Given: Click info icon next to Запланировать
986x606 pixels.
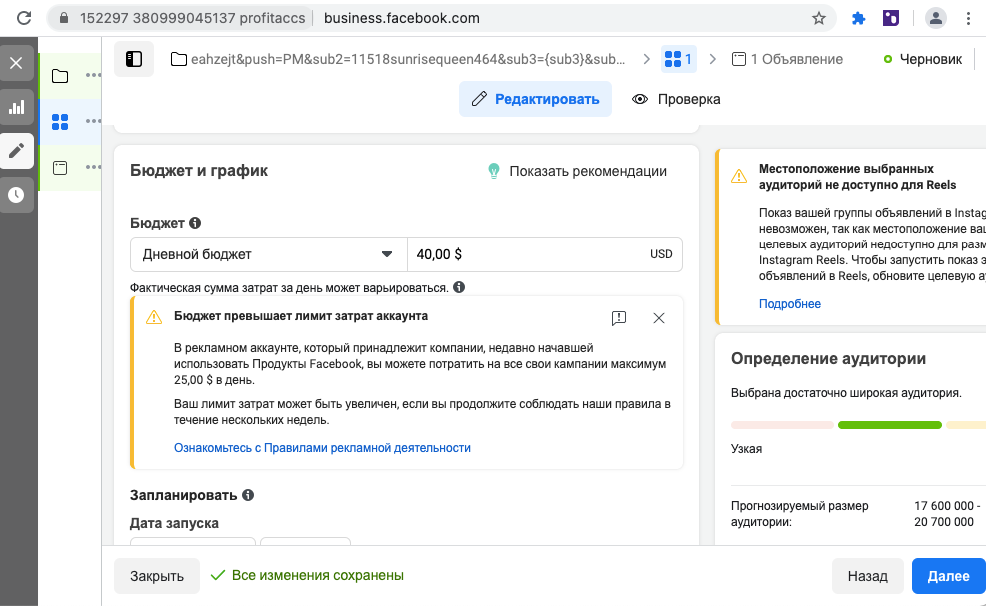Looking at the screenshot, I should (248, 495).
